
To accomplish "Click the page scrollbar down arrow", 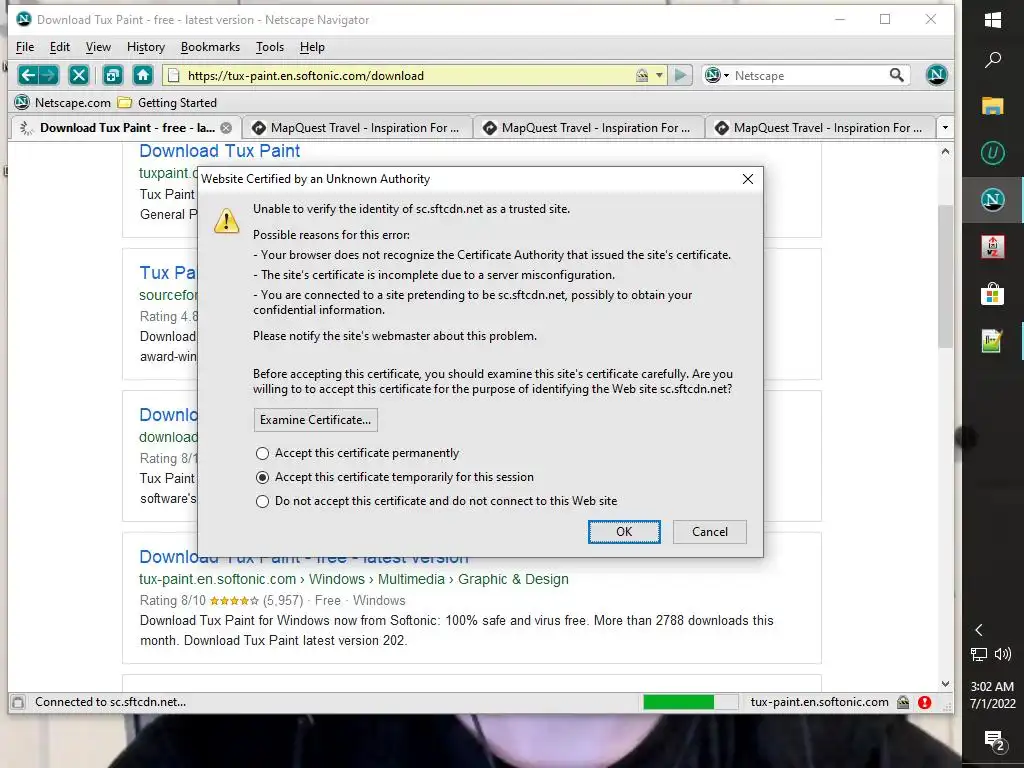I will pyautogui.click(x=945, y=684).
